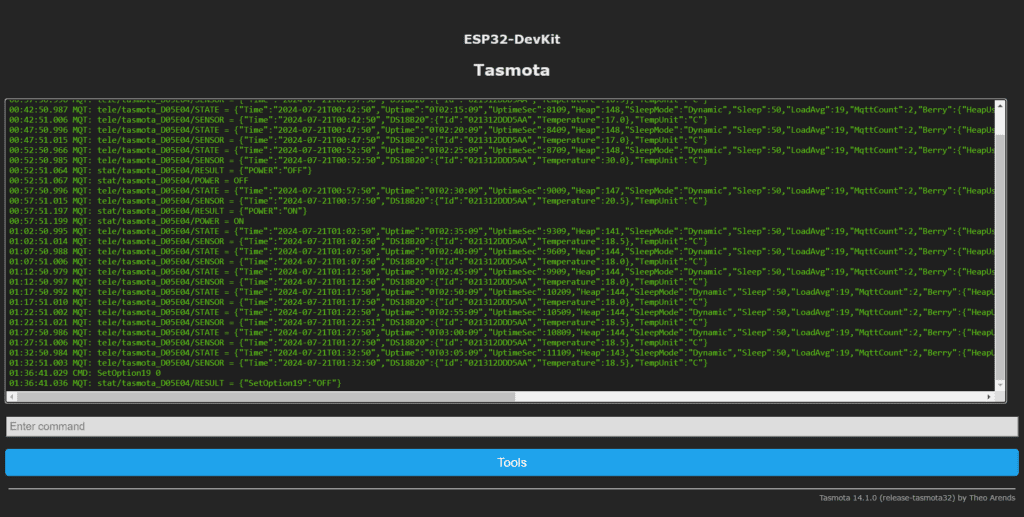
Task: Select the SENSOR log line at 00:42:51.006
Action: (358, 119)
